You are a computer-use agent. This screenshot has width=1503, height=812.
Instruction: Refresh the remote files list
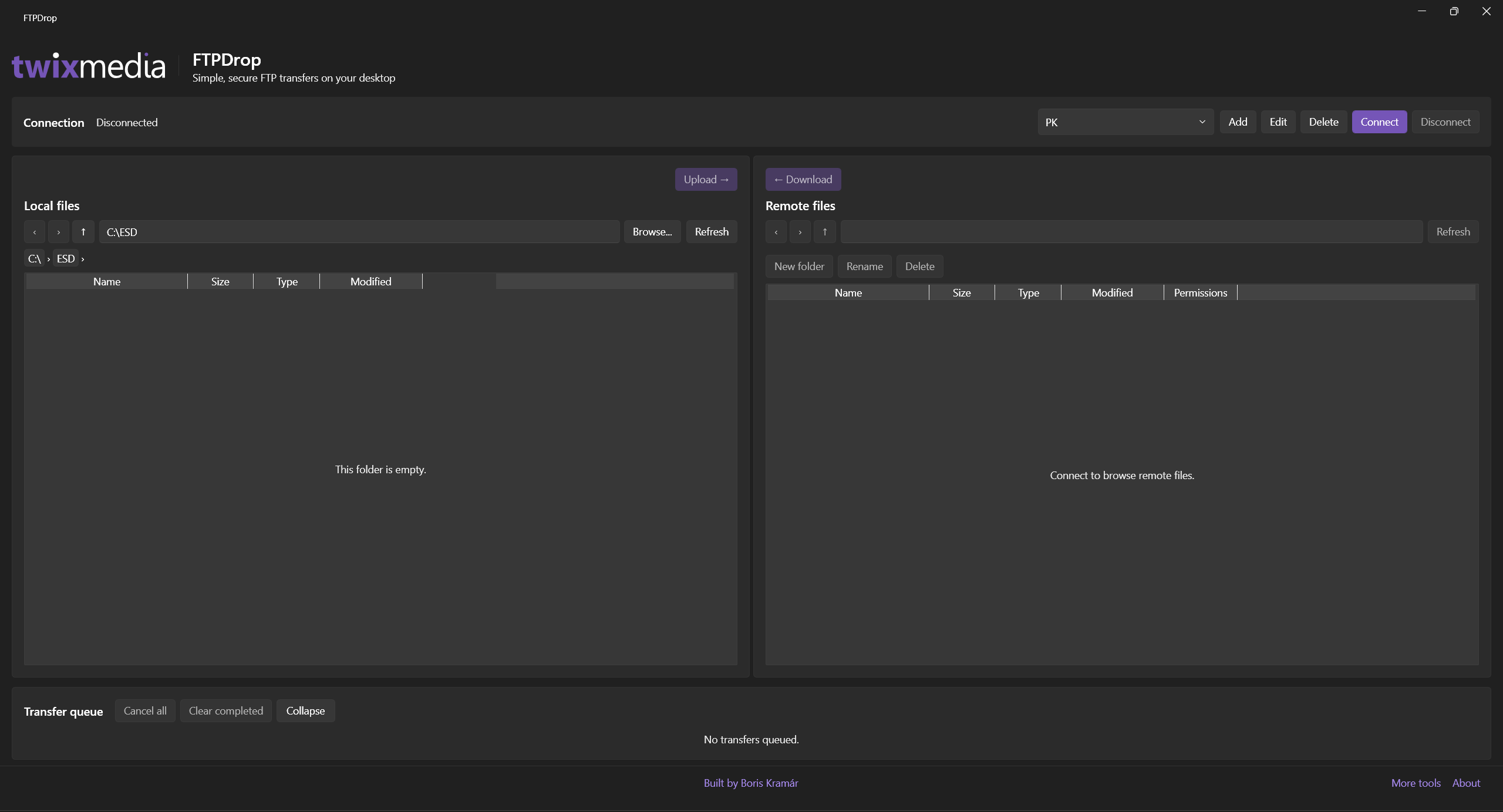click(1453, 232)
